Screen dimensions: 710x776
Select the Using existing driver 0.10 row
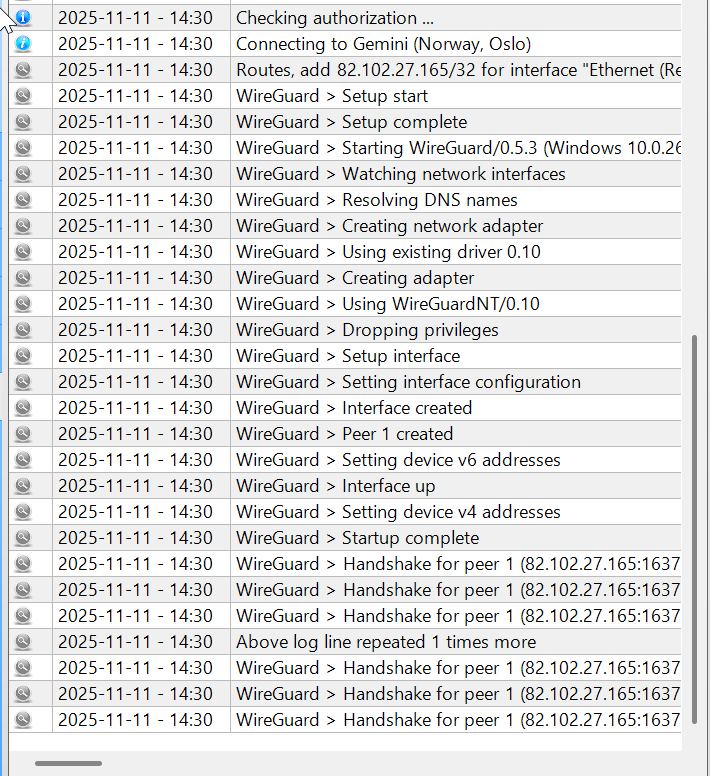440,252
